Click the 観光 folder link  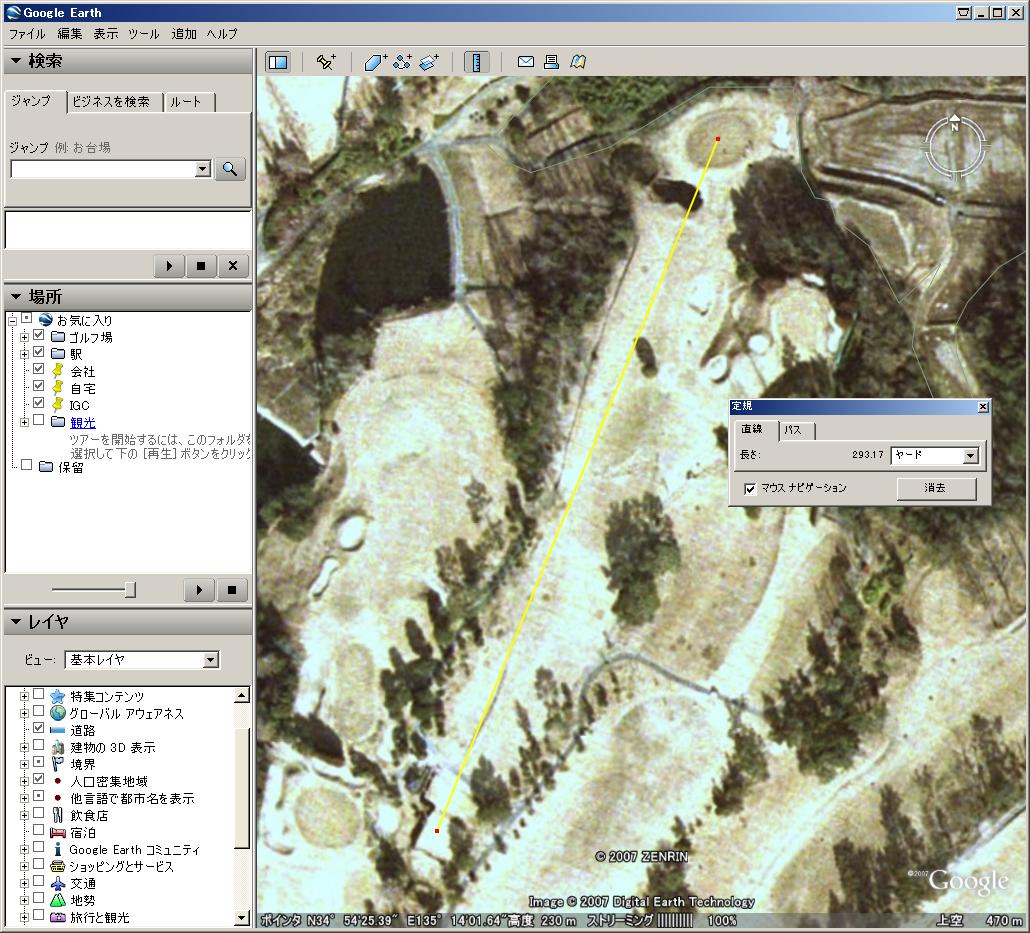click(x=83, y=422)
